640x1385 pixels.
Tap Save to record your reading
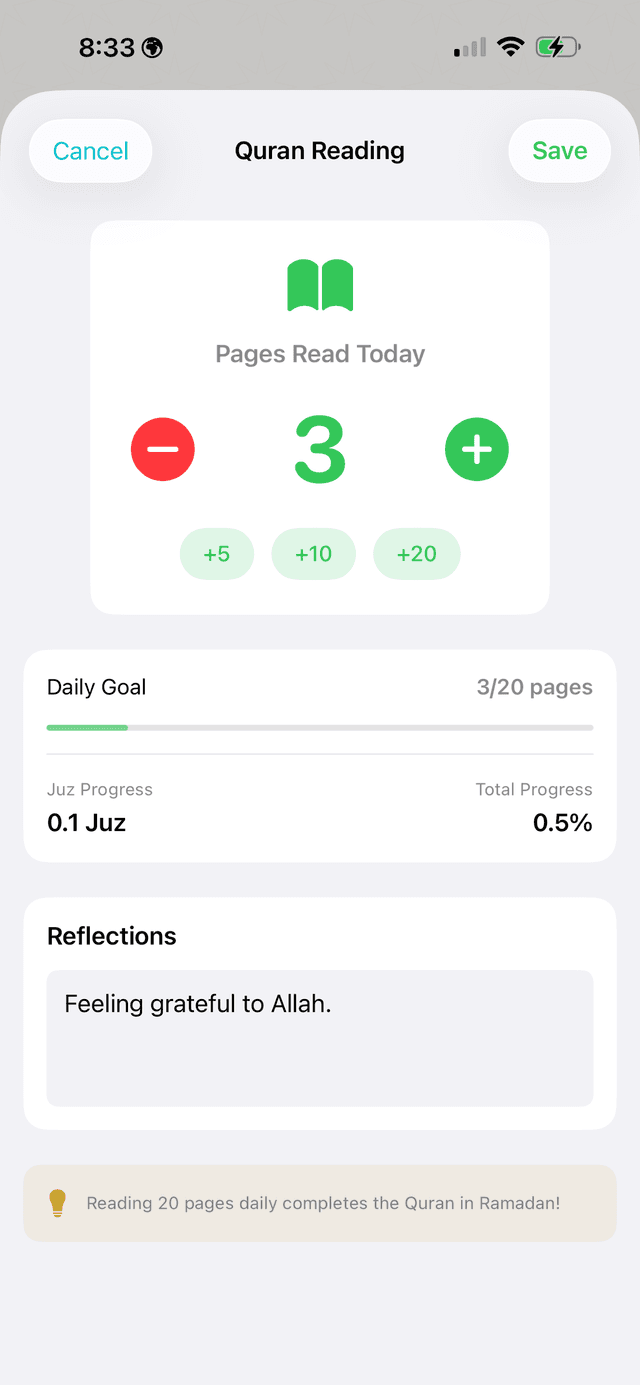[x=559, y=150]
